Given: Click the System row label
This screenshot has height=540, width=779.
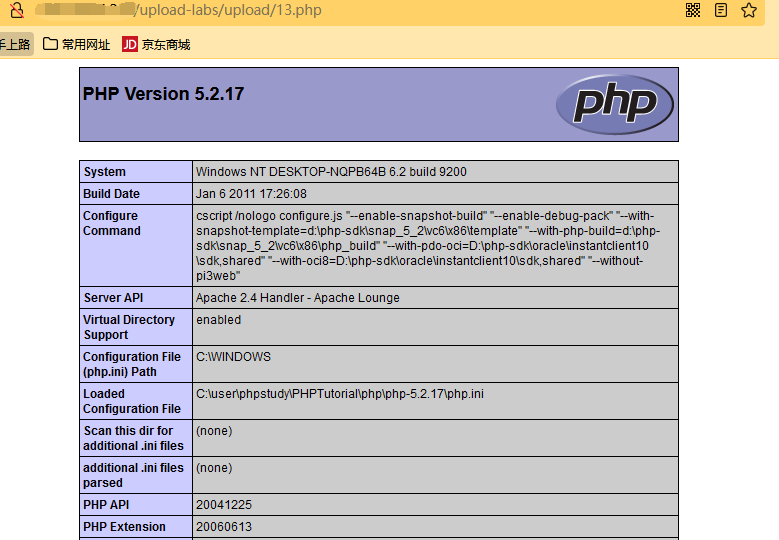Looking at the screenshot, I should point(105,172).
